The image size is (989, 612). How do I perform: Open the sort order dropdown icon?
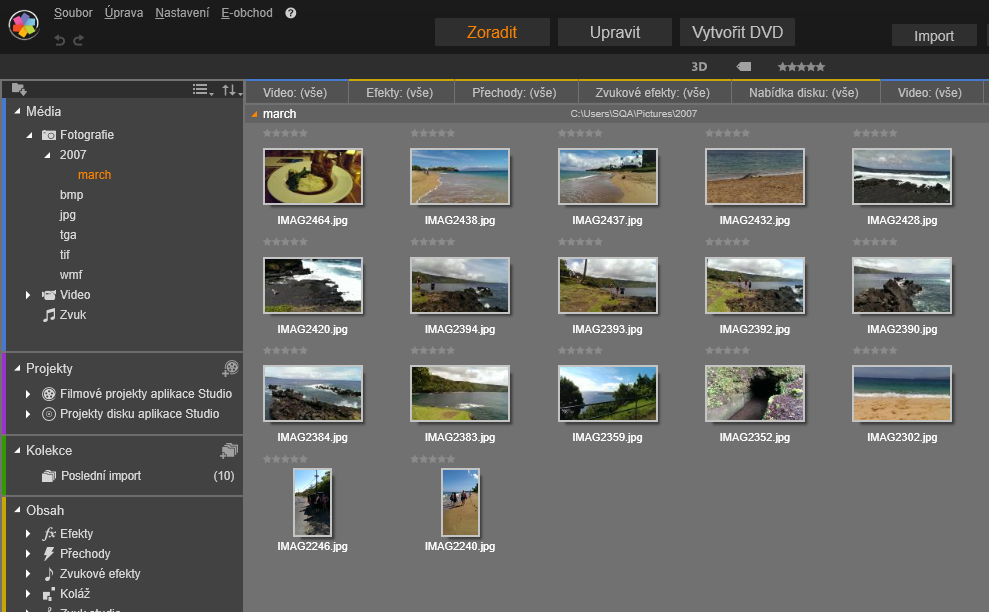pyautogui.click(x=231, y=90)
